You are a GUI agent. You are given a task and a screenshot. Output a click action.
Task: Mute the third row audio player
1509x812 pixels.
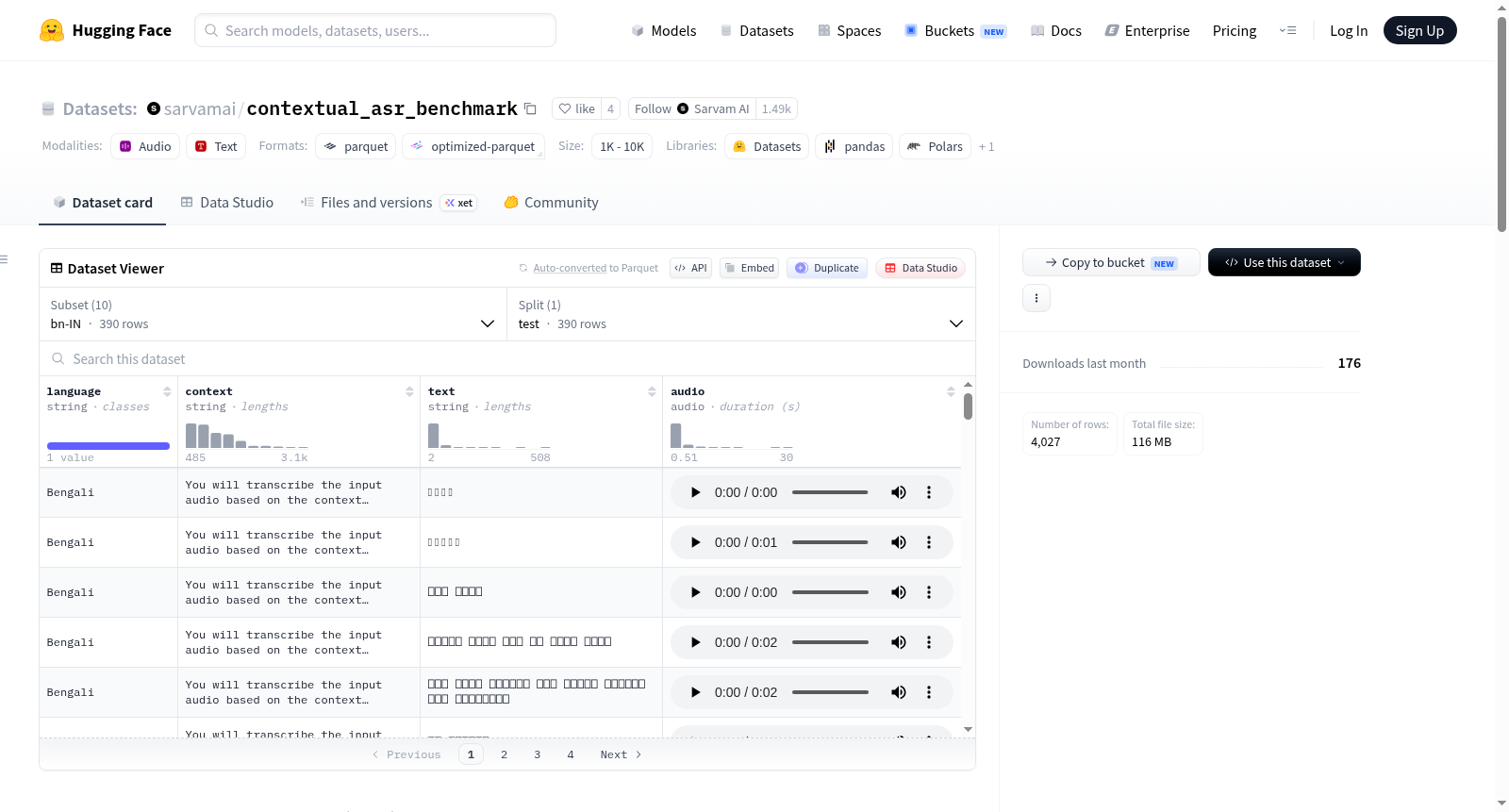click(x=899, y=592)
